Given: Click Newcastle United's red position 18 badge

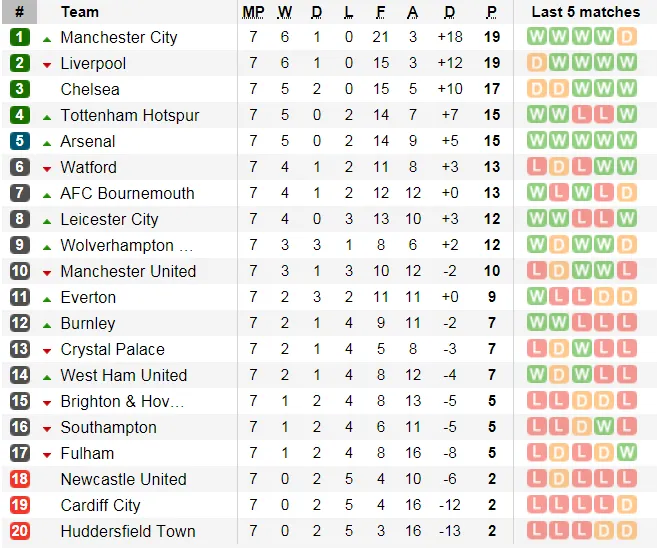Looking at the screenshot, I should 20,479.
